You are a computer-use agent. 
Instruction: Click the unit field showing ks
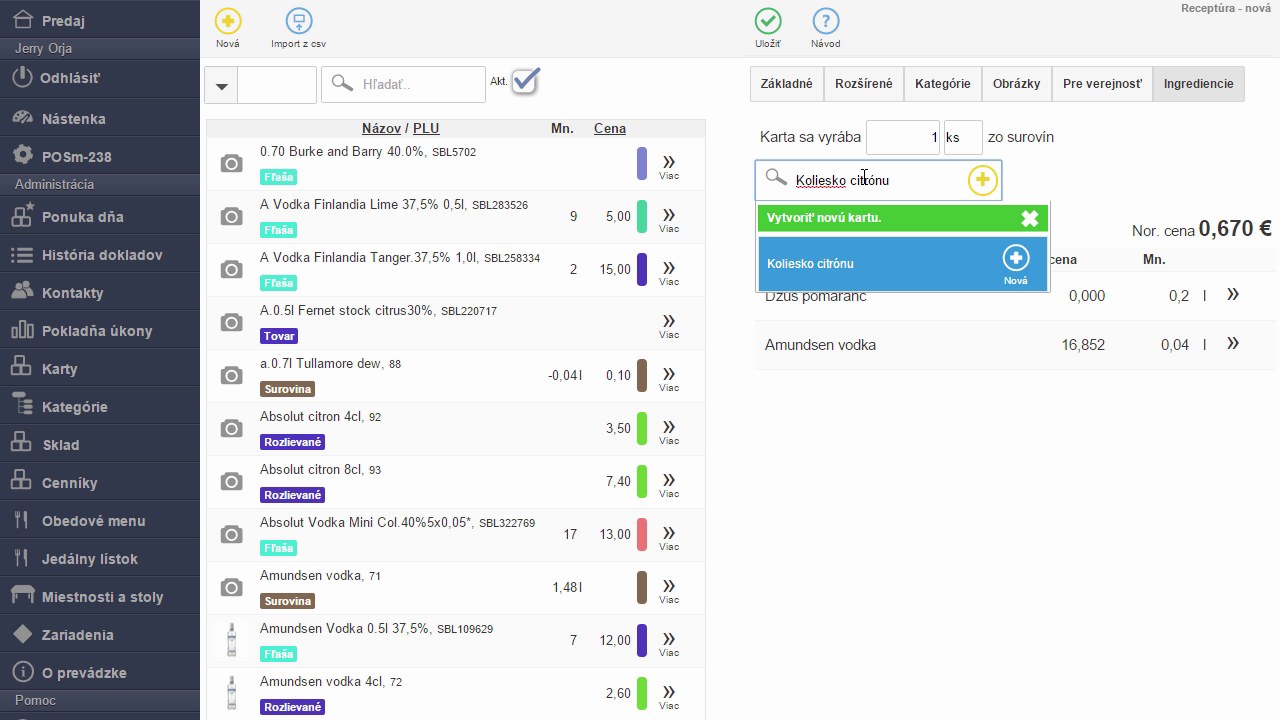click(963, 137)
